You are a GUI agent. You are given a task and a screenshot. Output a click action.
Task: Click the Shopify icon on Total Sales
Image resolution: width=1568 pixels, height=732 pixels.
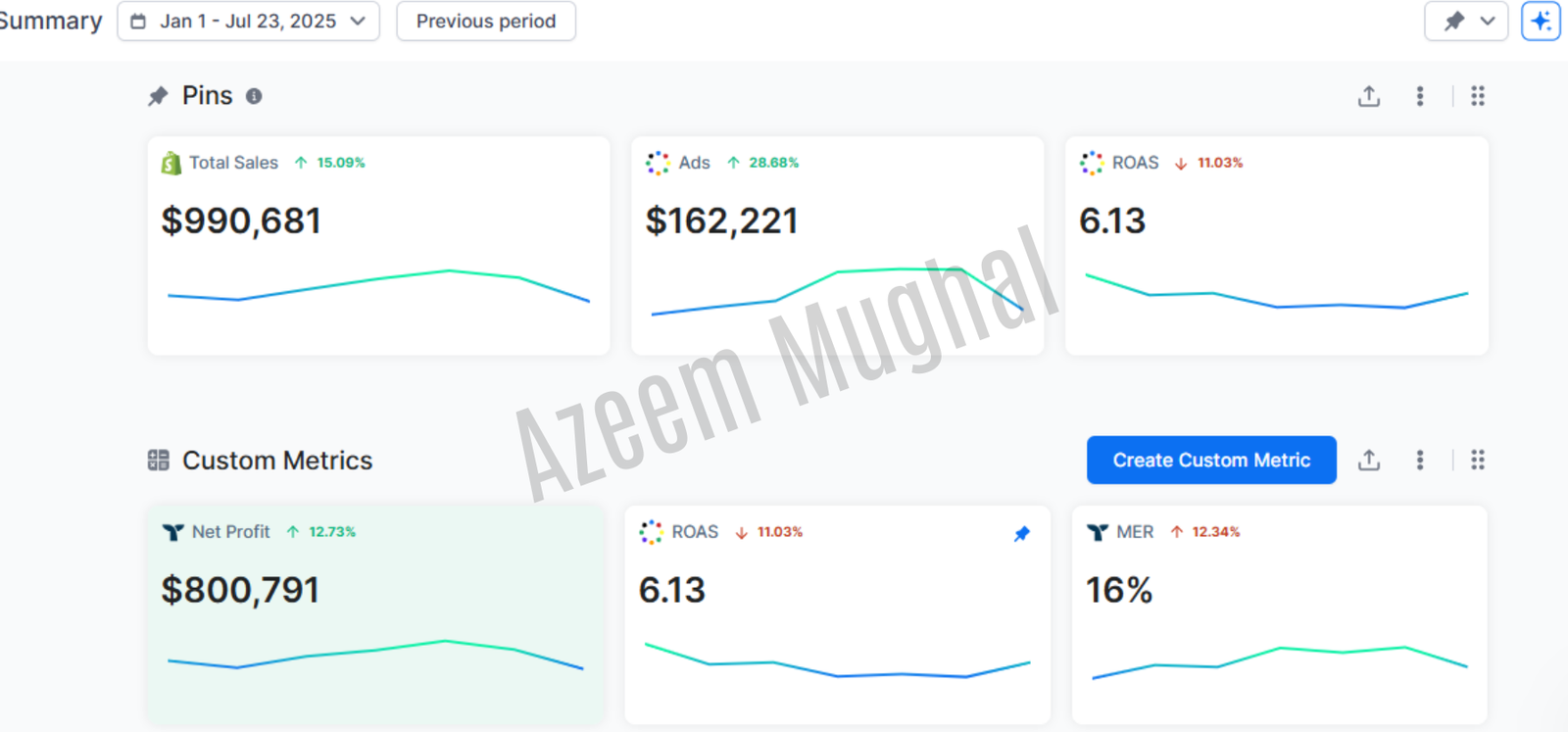[171, 164]
